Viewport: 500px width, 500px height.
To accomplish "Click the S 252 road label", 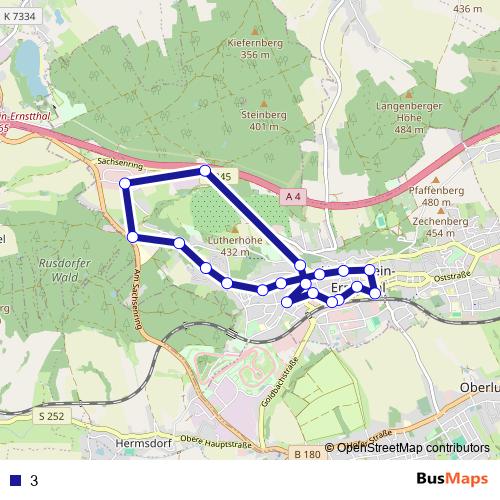I will point(52,416).
